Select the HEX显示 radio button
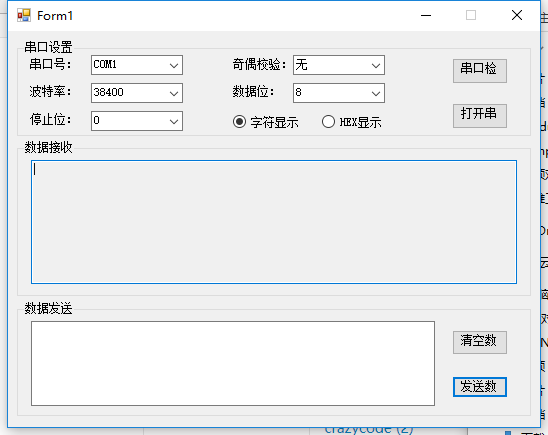Viewport: 548px width, 435px height. (352, 122)
